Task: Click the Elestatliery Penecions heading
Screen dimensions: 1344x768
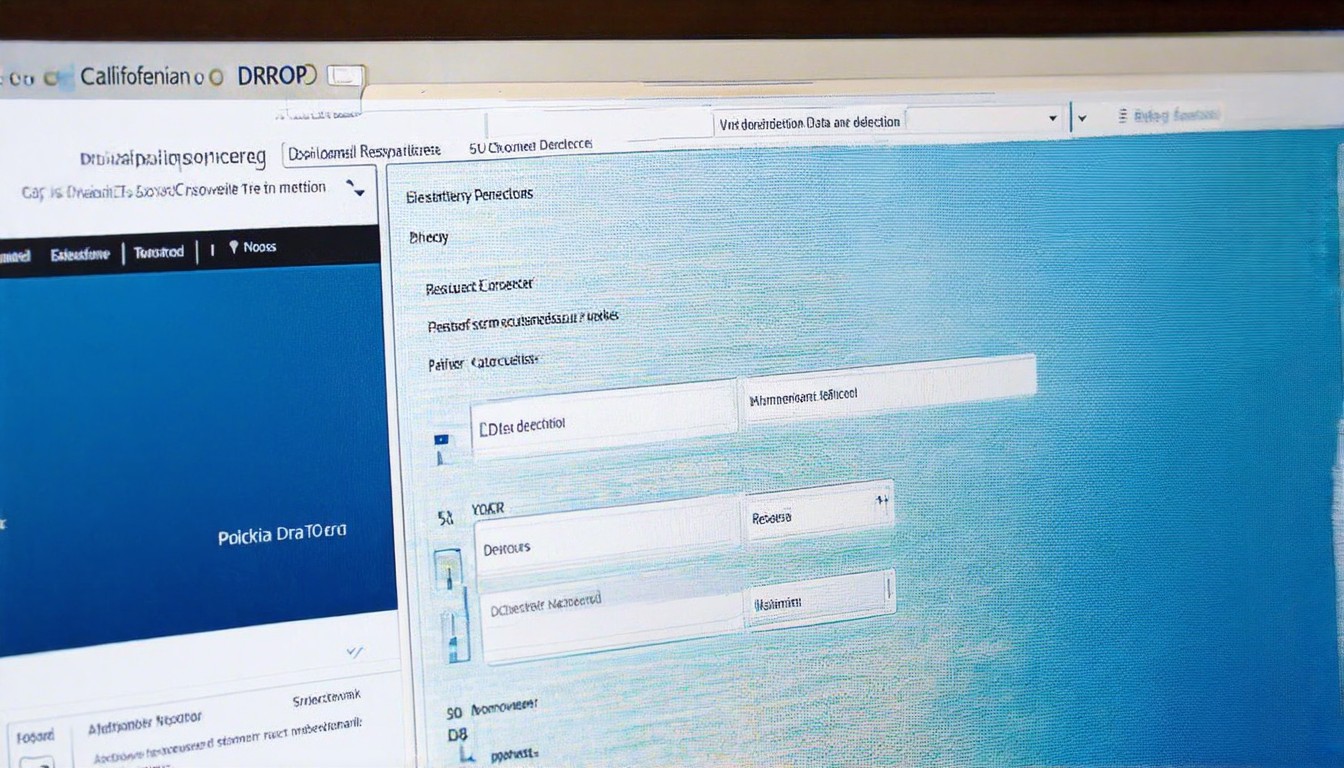Action: click(469, 196)
